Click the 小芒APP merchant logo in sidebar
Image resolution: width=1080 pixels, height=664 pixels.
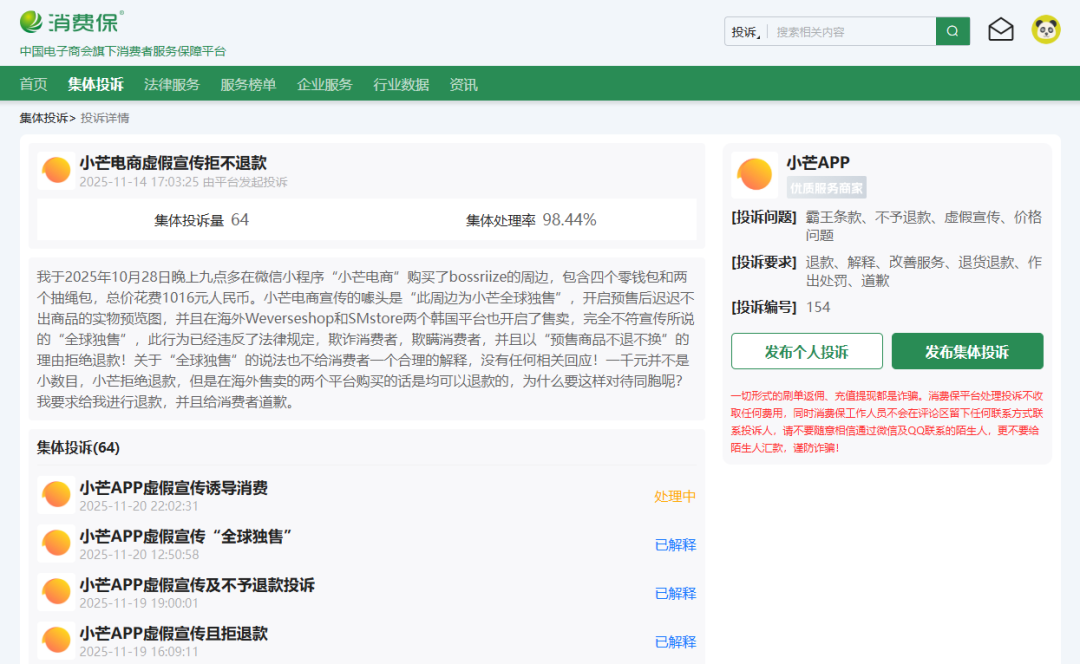click(754, 176)
